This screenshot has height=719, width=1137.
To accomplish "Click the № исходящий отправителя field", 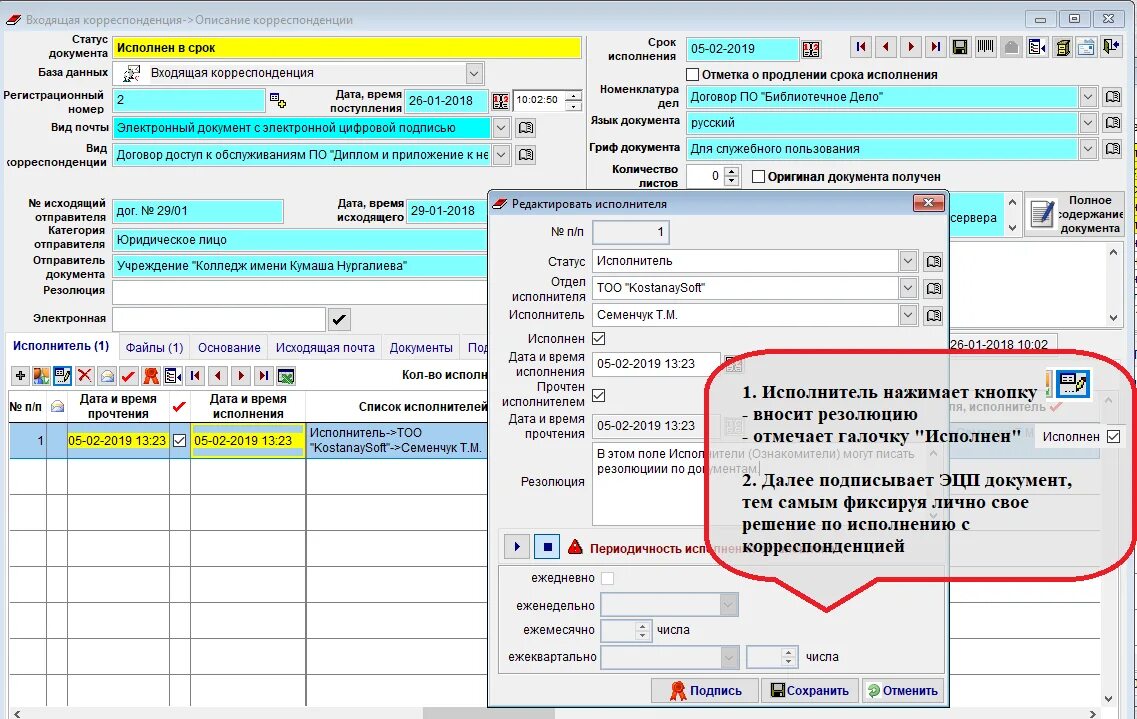I will click(x=198, y=211).
